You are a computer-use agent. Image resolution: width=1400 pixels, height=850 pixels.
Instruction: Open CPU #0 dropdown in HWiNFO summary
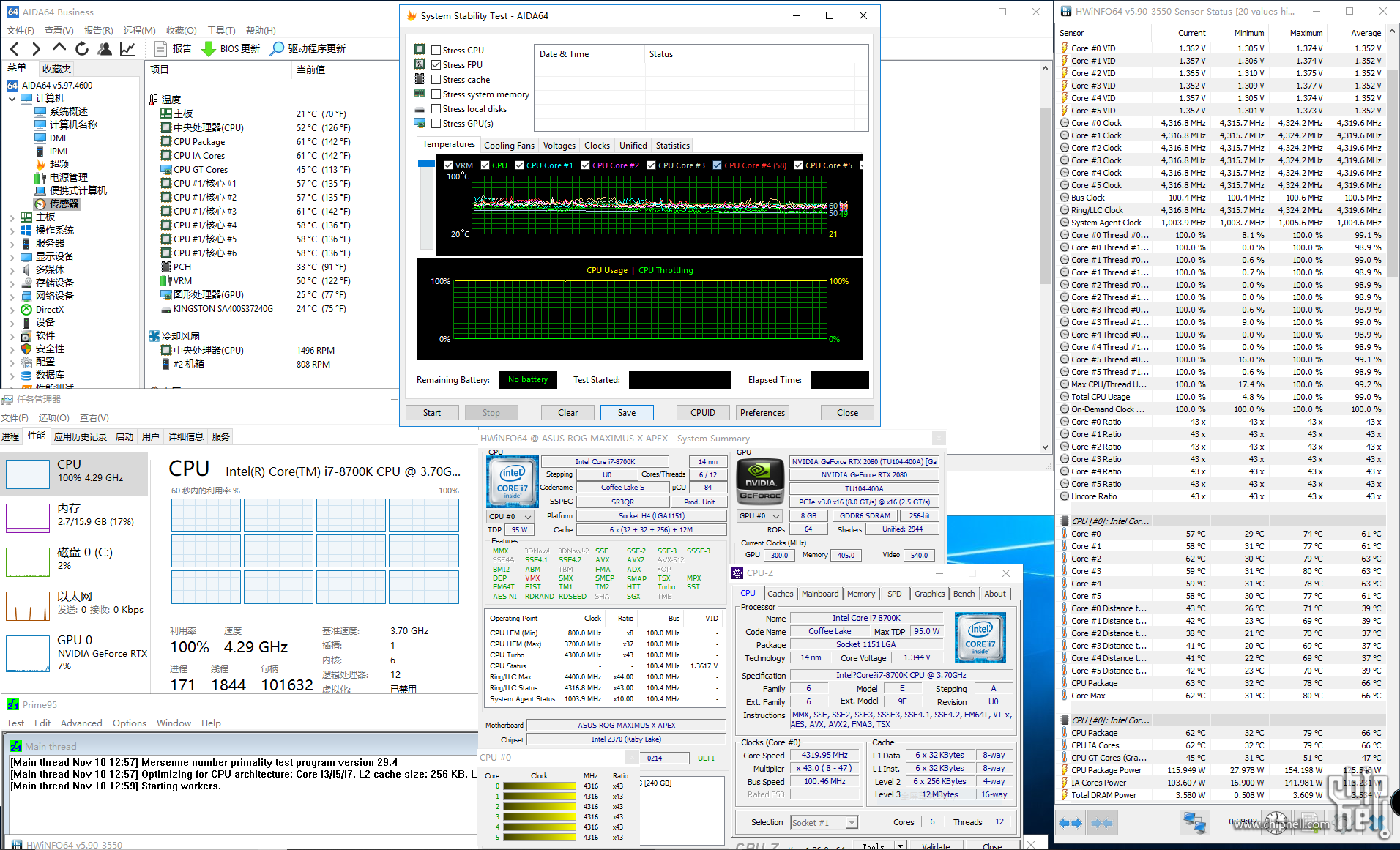[x=510, y=516]
